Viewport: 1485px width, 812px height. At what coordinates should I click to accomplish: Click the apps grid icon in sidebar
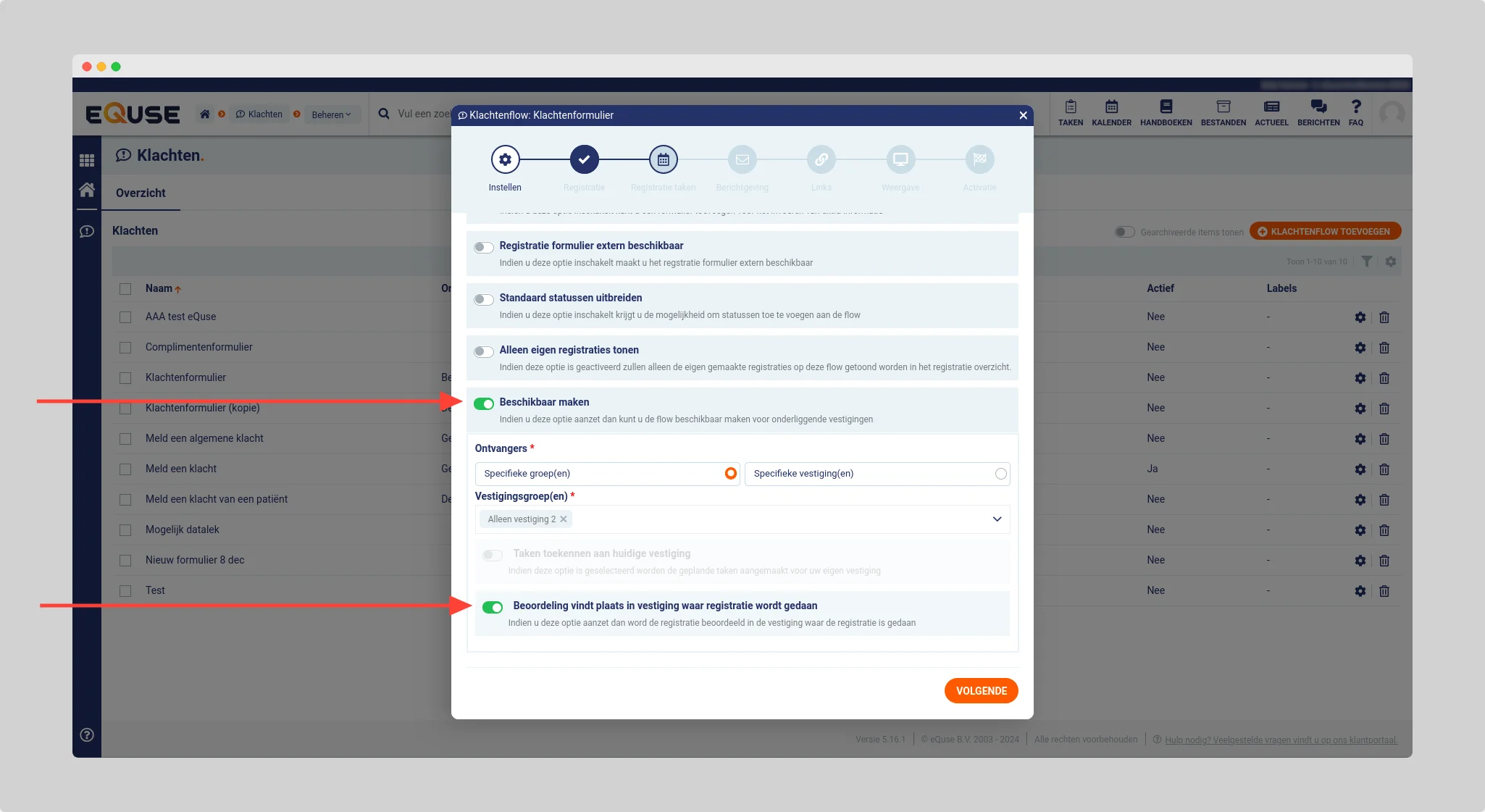[x=87, y=161]
